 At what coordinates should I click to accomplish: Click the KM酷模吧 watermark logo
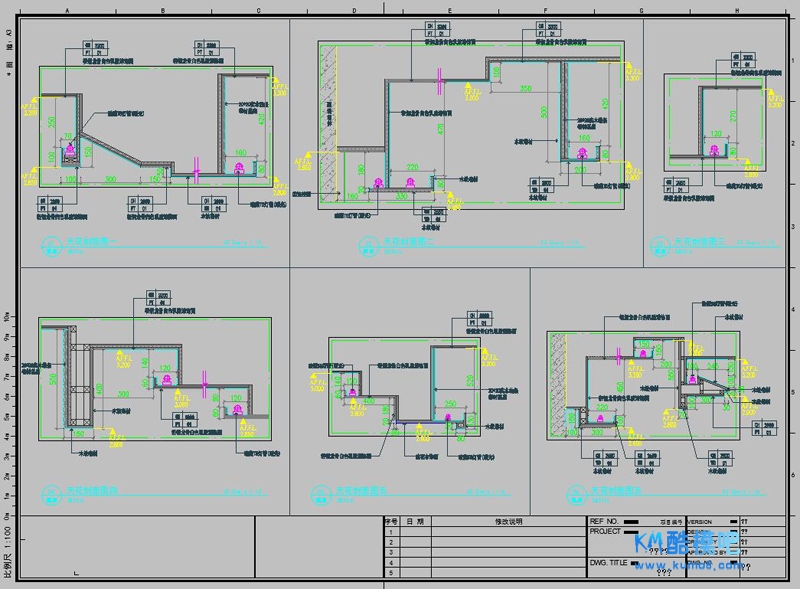click(x=686, y=543)
